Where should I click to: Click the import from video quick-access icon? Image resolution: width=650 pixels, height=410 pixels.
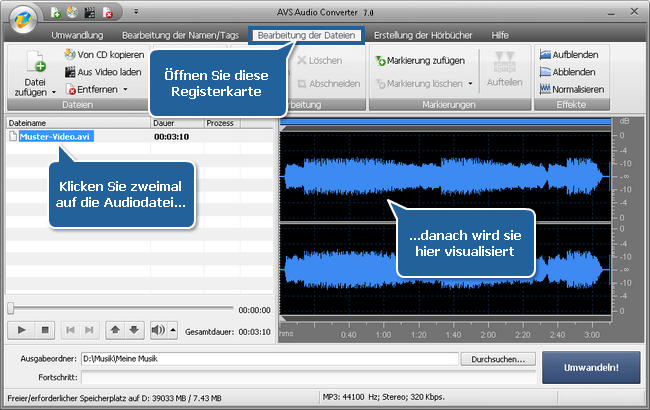90,12
